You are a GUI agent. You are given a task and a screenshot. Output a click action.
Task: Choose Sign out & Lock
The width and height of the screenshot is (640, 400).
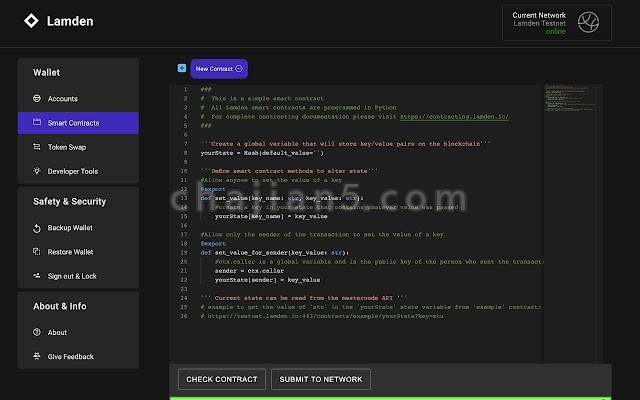pos(78,276)
